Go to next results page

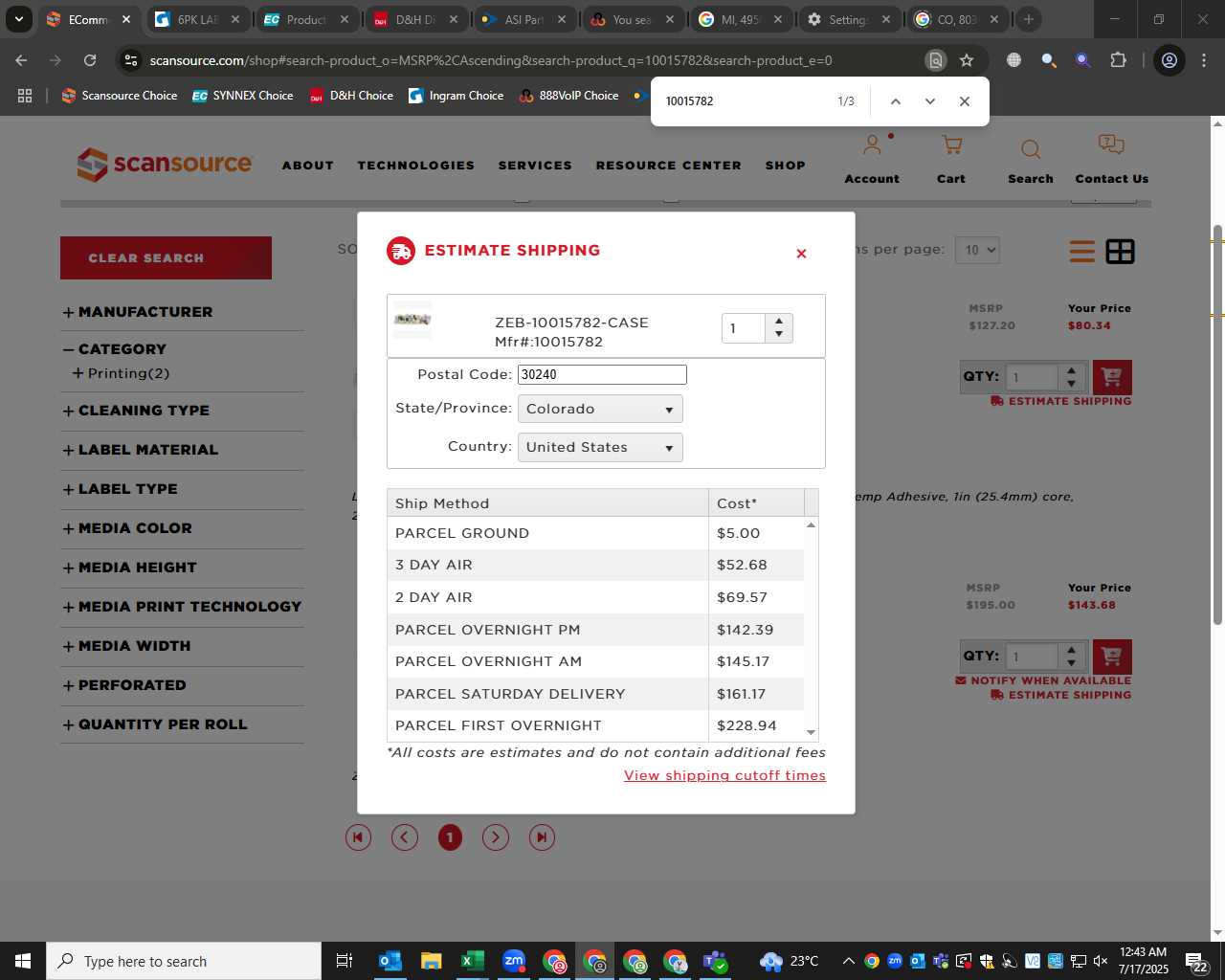[496, 837]
